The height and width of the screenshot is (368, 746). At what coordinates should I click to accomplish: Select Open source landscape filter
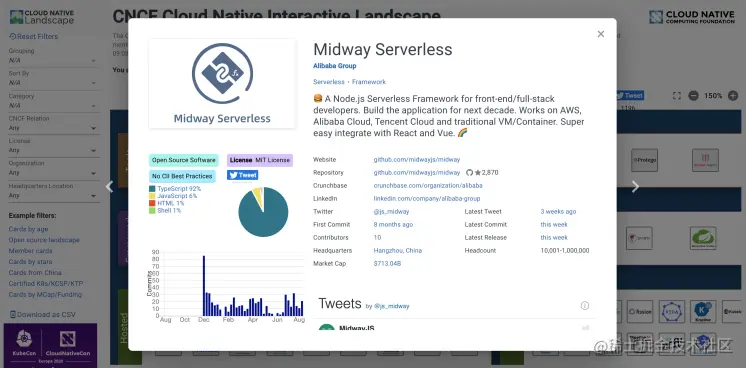(x=44, y=240)
